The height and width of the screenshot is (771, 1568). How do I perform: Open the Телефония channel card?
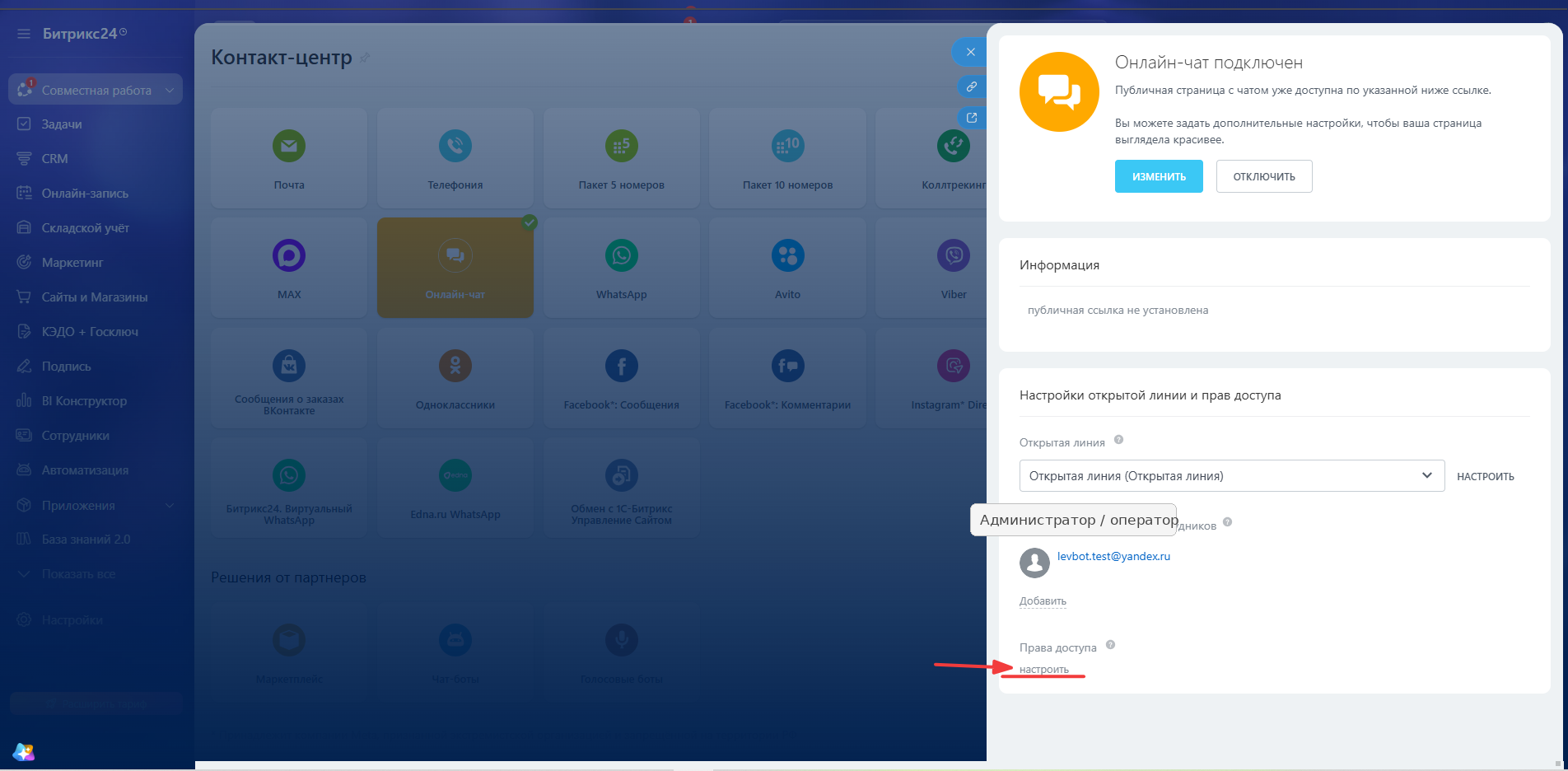[x=455, y=158]
